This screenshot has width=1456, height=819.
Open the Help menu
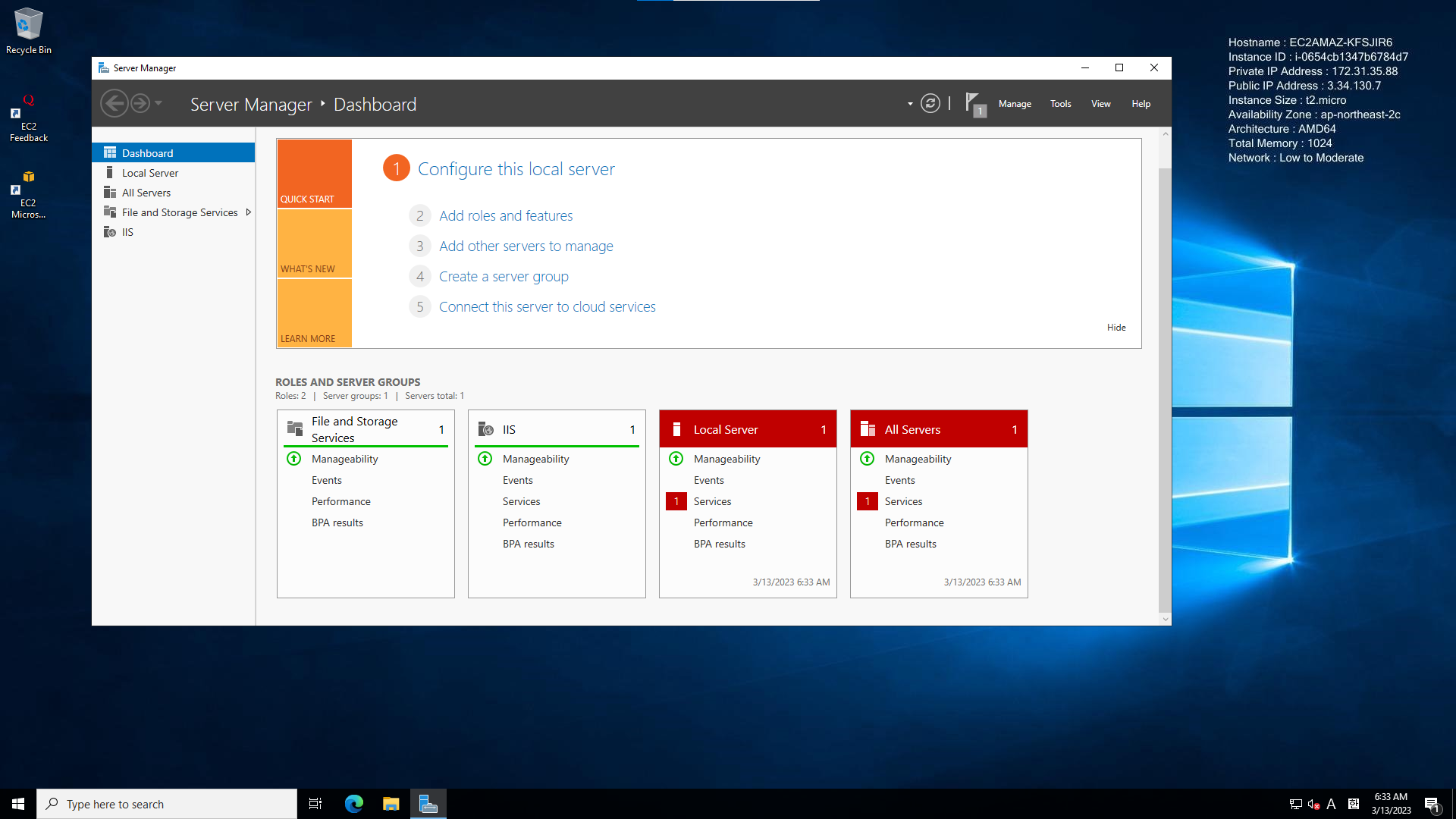(x=1141, y=104)
